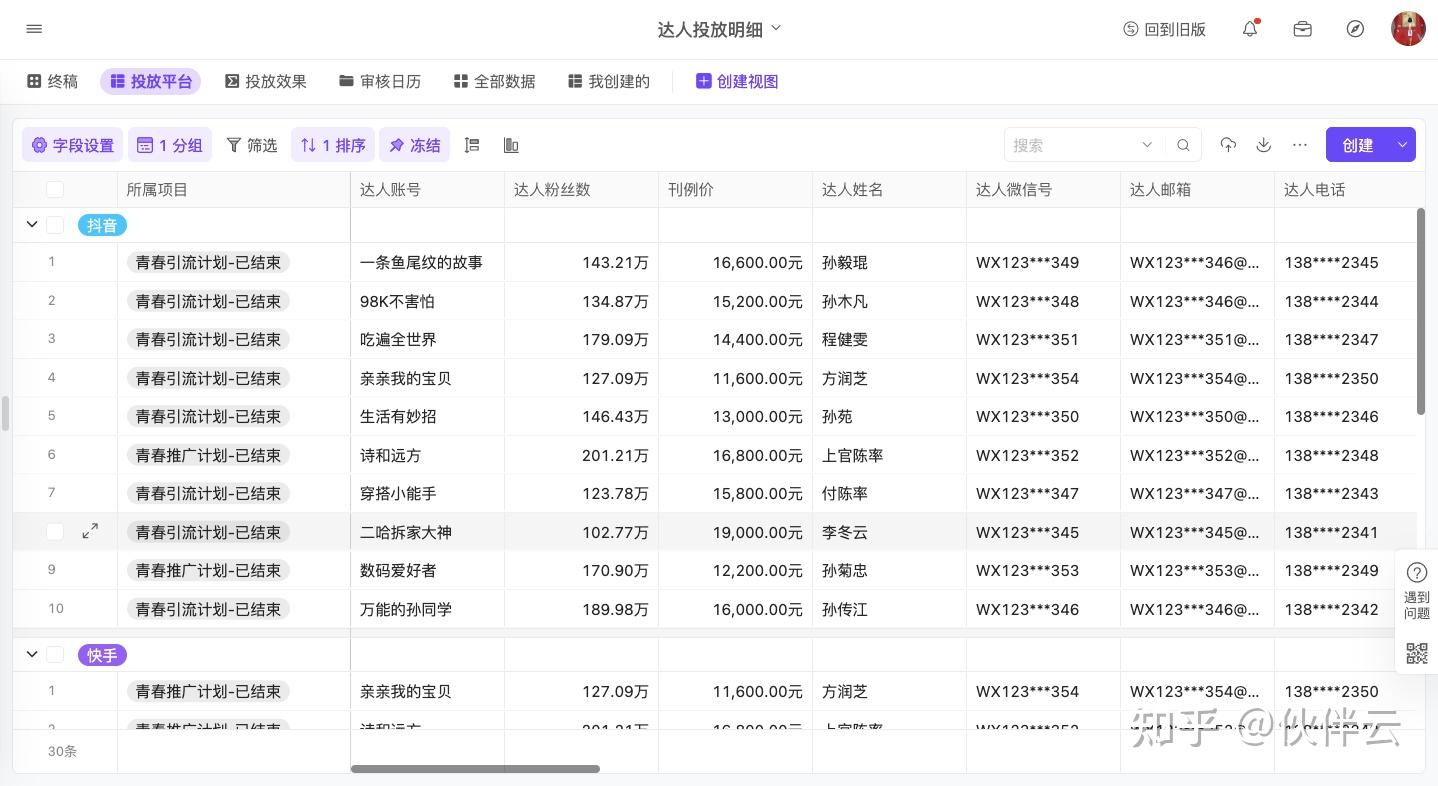Open the briefcase workspace icon
The image size is (1438, 786).
pos(1302,29)
